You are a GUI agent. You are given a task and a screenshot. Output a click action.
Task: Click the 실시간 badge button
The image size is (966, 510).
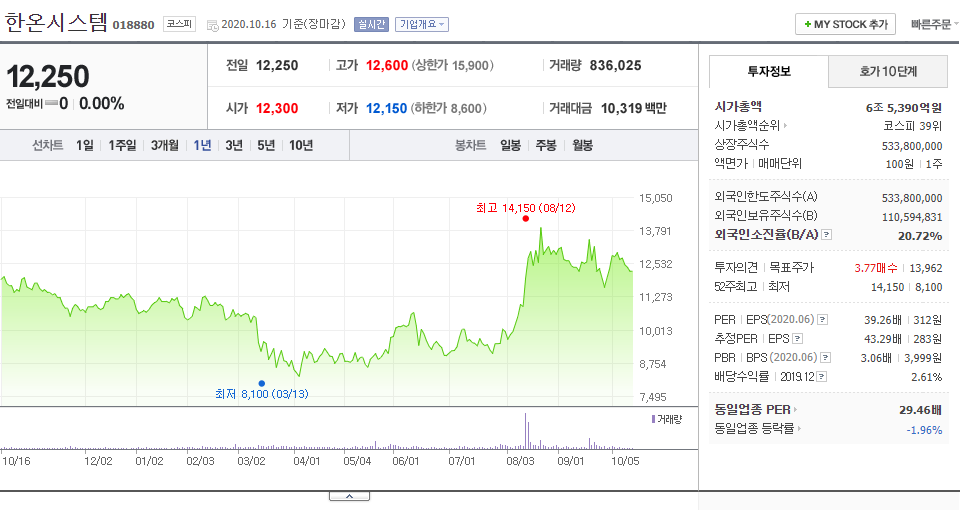point(371,24)
